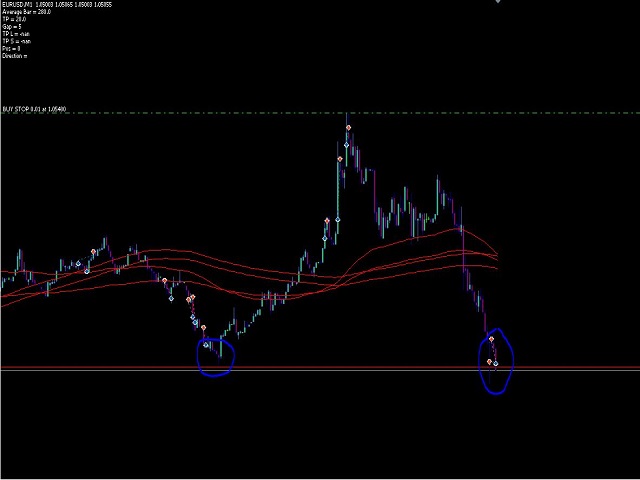Click the EURUSD,M1 chart header text
640x480 pixels.
pyautogui.click(x=57, y=4)
